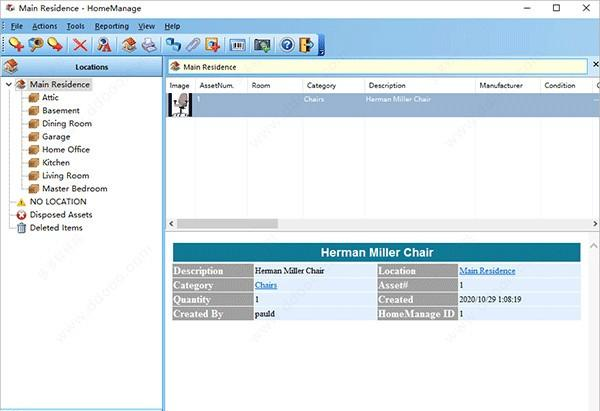
Task: Click the Created date value 2020/10/29 1:08:19
Action: coord(490,299)
